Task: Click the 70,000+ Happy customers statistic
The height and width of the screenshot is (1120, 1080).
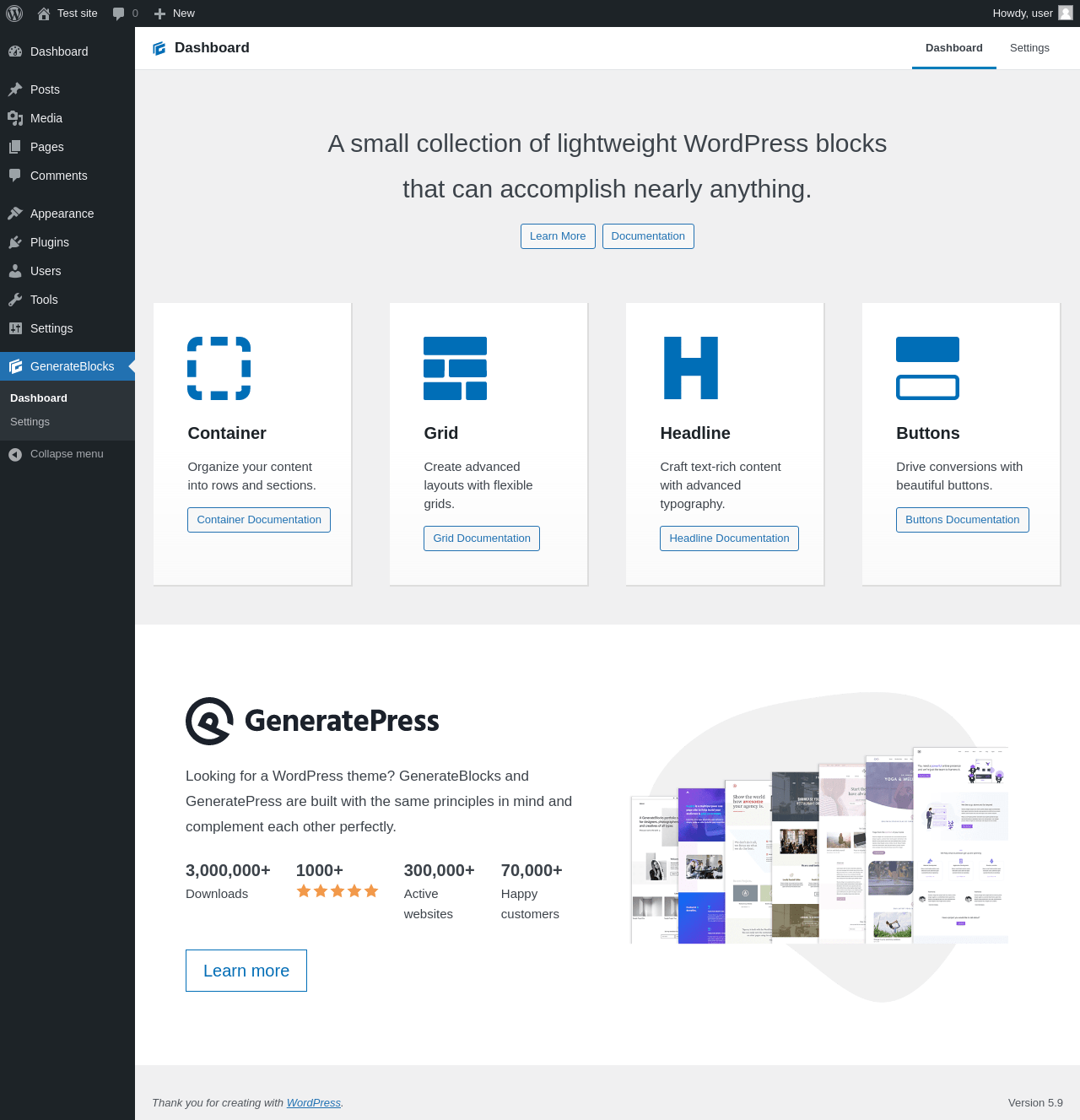Action: coord(532,891)
